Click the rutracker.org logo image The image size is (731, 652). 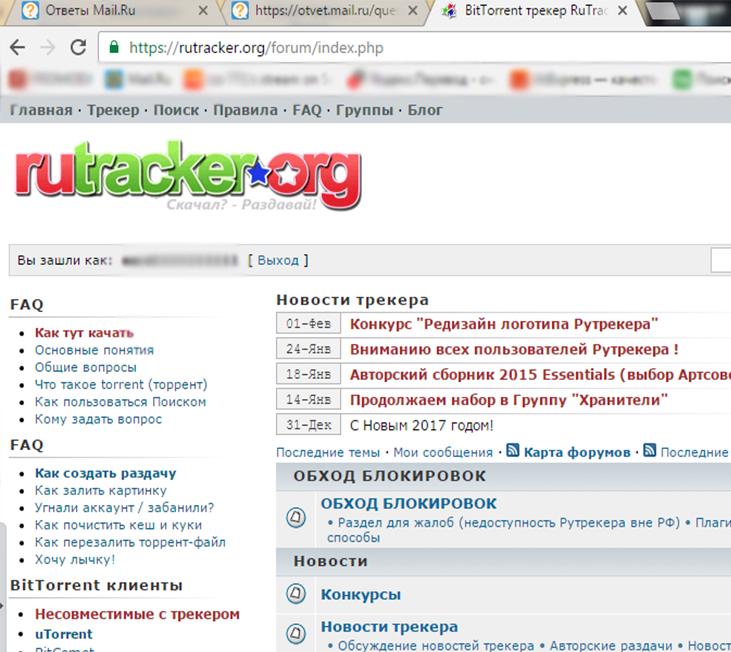coord(188,176)
